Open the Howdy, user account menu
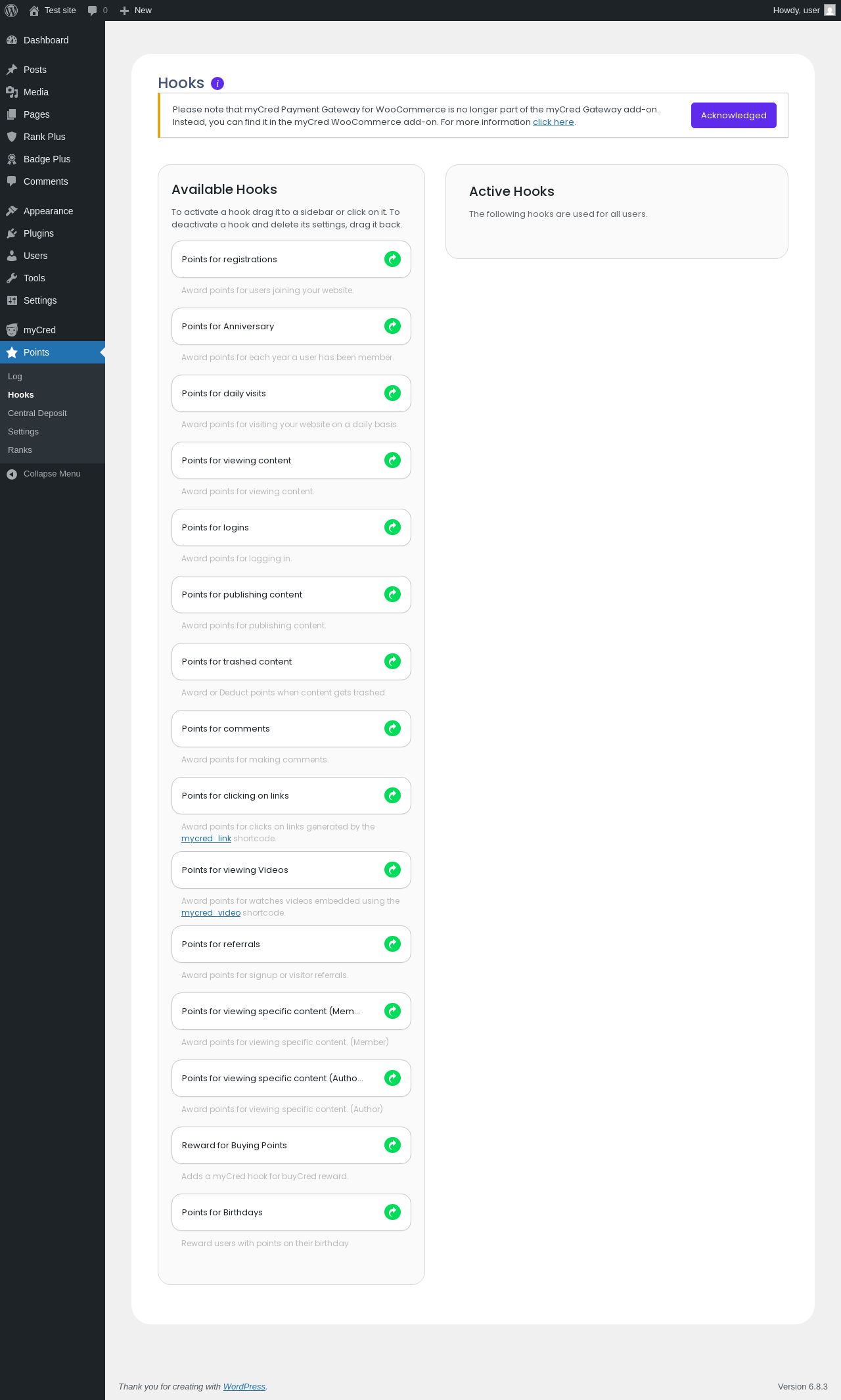The image size is (841, 1400). pos(803,11)
